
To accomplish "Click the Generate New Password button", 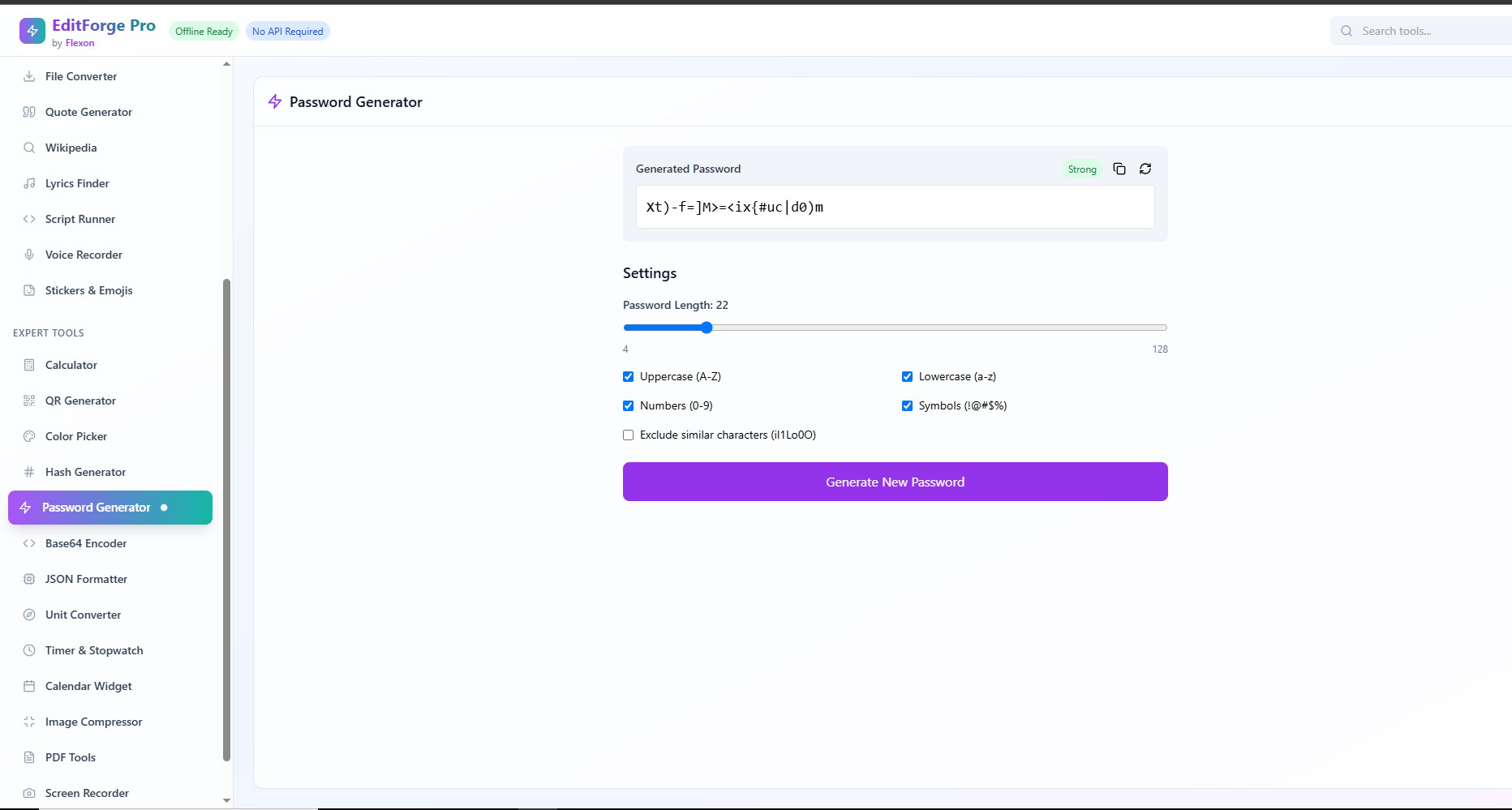I will tap(896, 482).
